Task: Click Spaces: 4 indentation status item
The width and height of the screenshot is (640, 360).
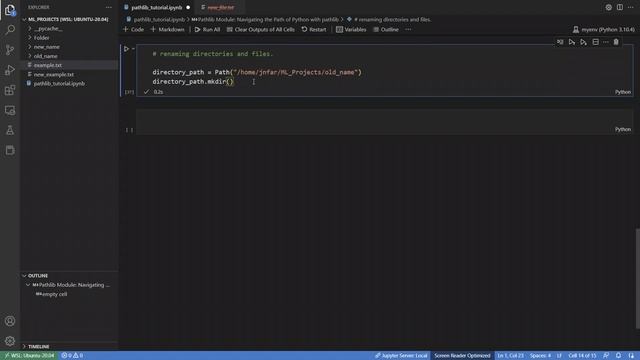Action: 540,356
